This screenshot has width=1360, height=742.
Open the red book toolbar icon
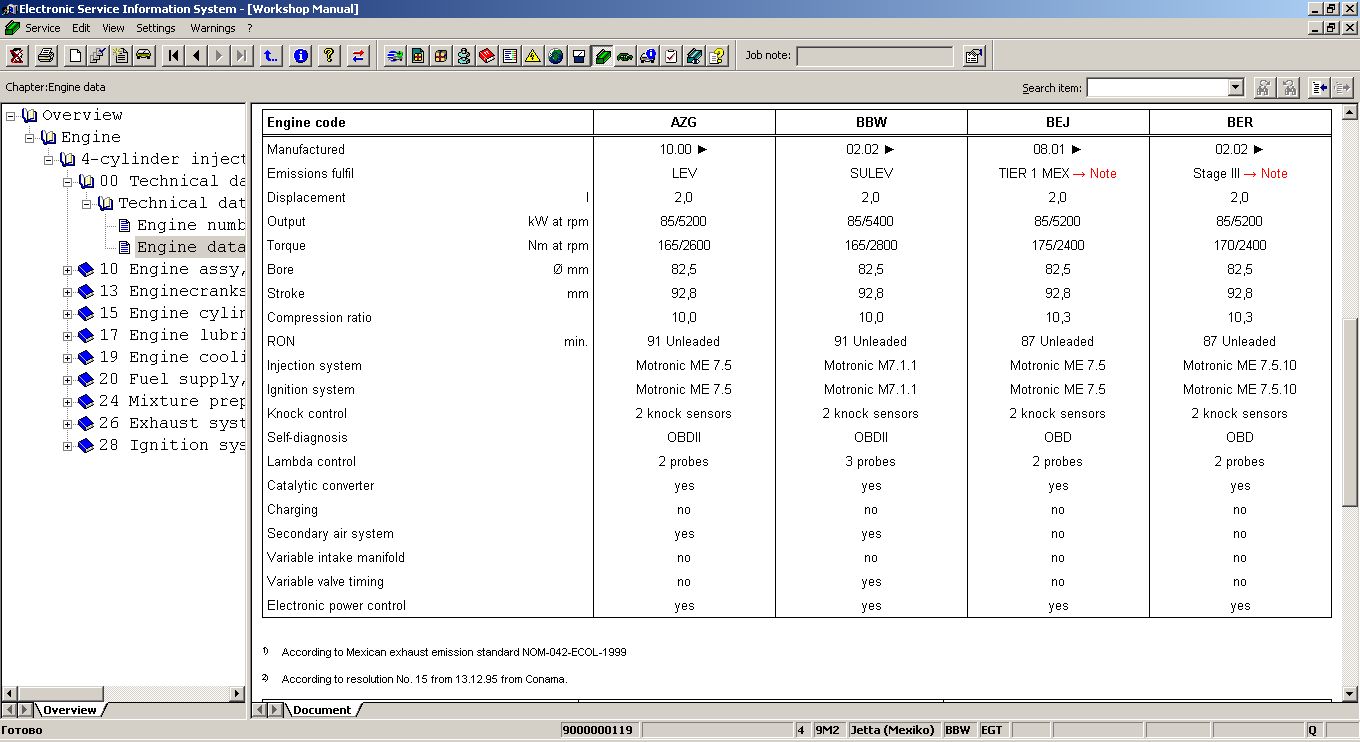pyautogui.click(x=487, y=56)
